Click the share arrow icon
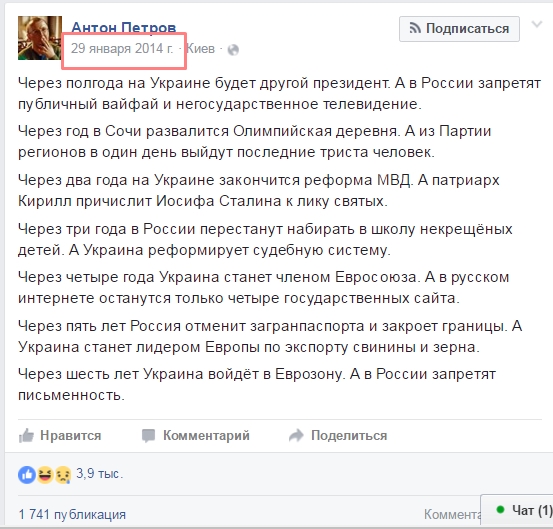The height and width of the screenshot is (529, 553). (x=296, y=436)
